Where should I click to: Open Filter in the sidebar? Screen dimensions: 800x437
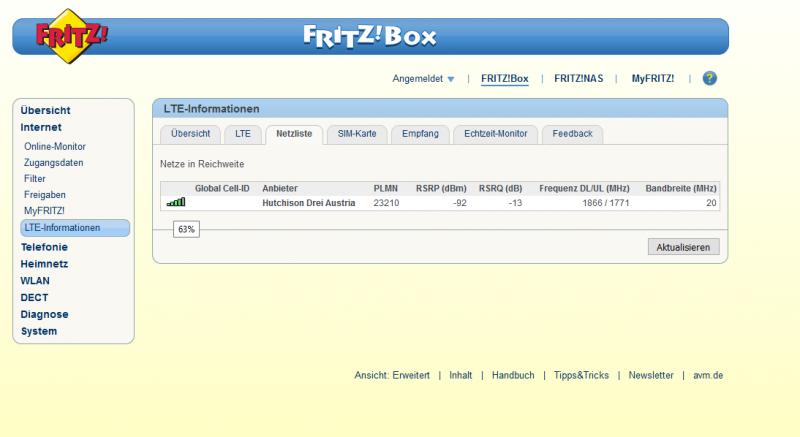pos(35,178)
